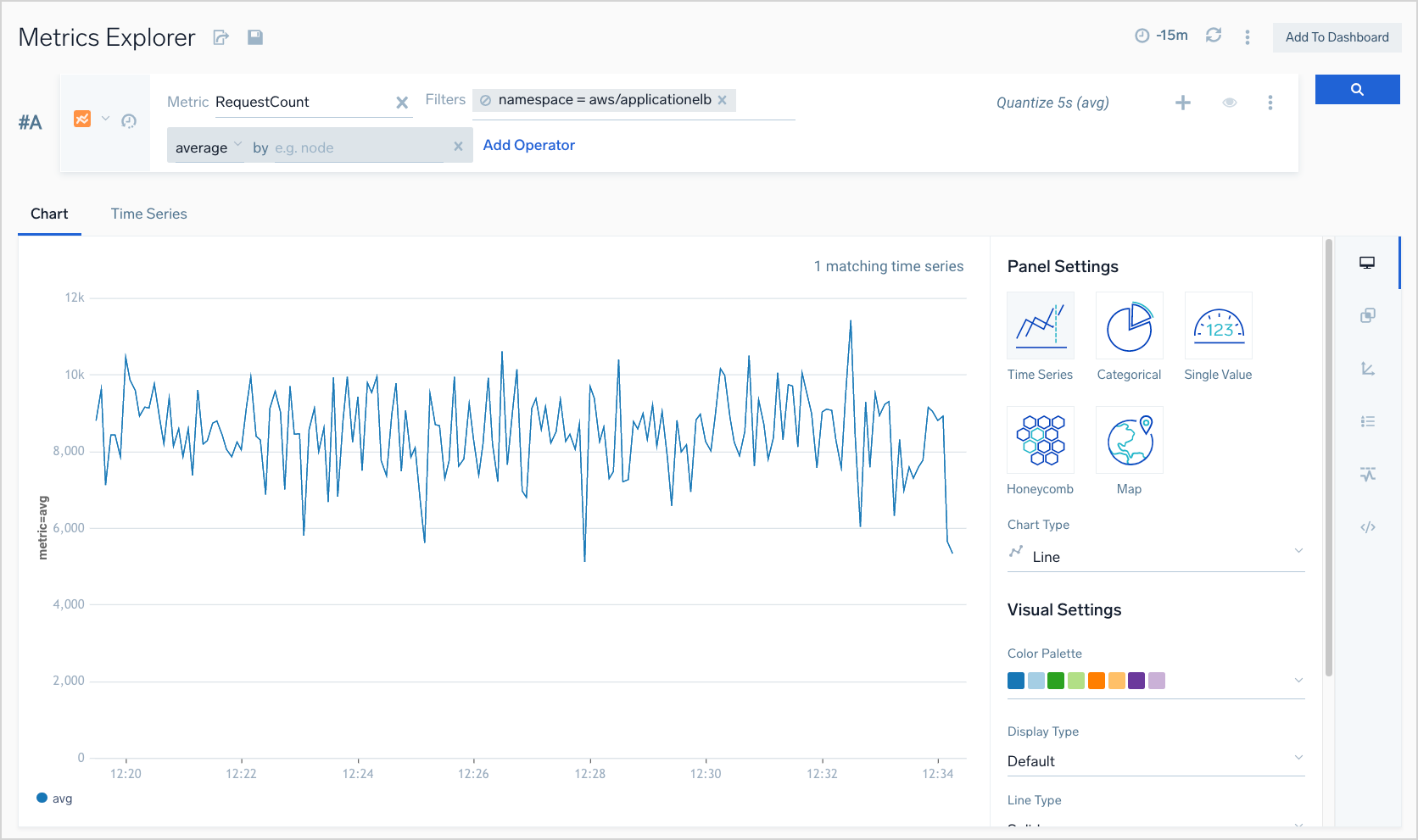Click the Add Operator link
Viewport: 1418px width, 840px height.
(528, 145)
